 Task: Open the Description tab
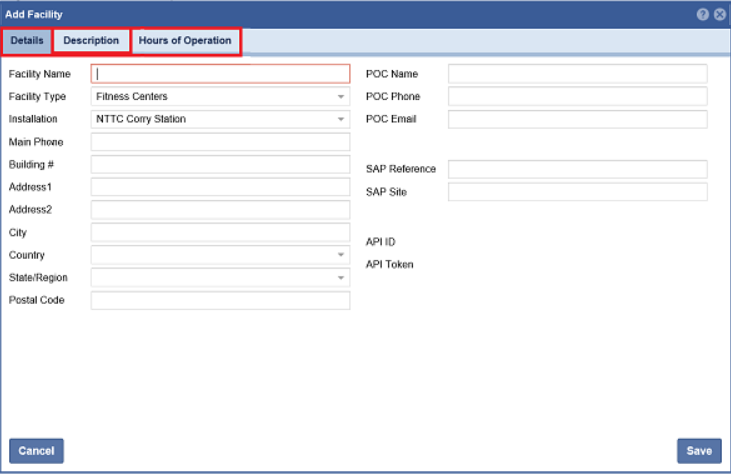[x=91, y=41]
